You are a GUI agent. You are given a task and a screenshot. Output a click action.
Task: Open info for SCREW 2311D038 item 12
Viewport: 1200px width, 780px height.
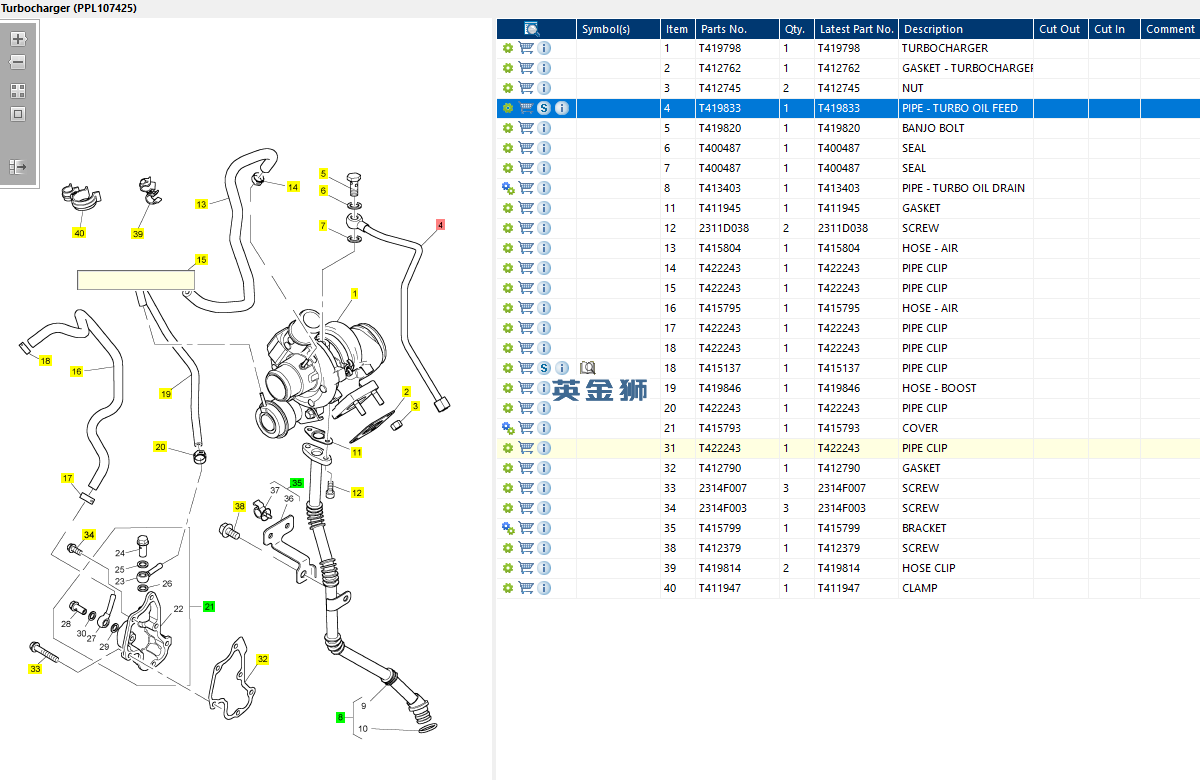point(544,228)
